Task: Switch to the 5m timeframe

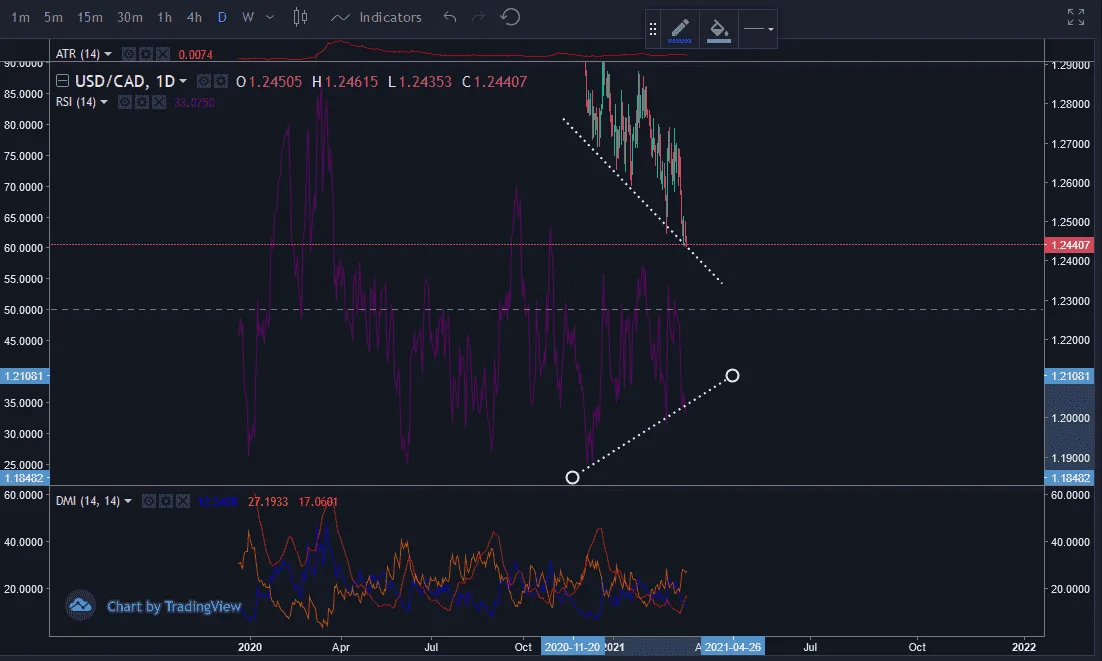Action: point(53,17)
